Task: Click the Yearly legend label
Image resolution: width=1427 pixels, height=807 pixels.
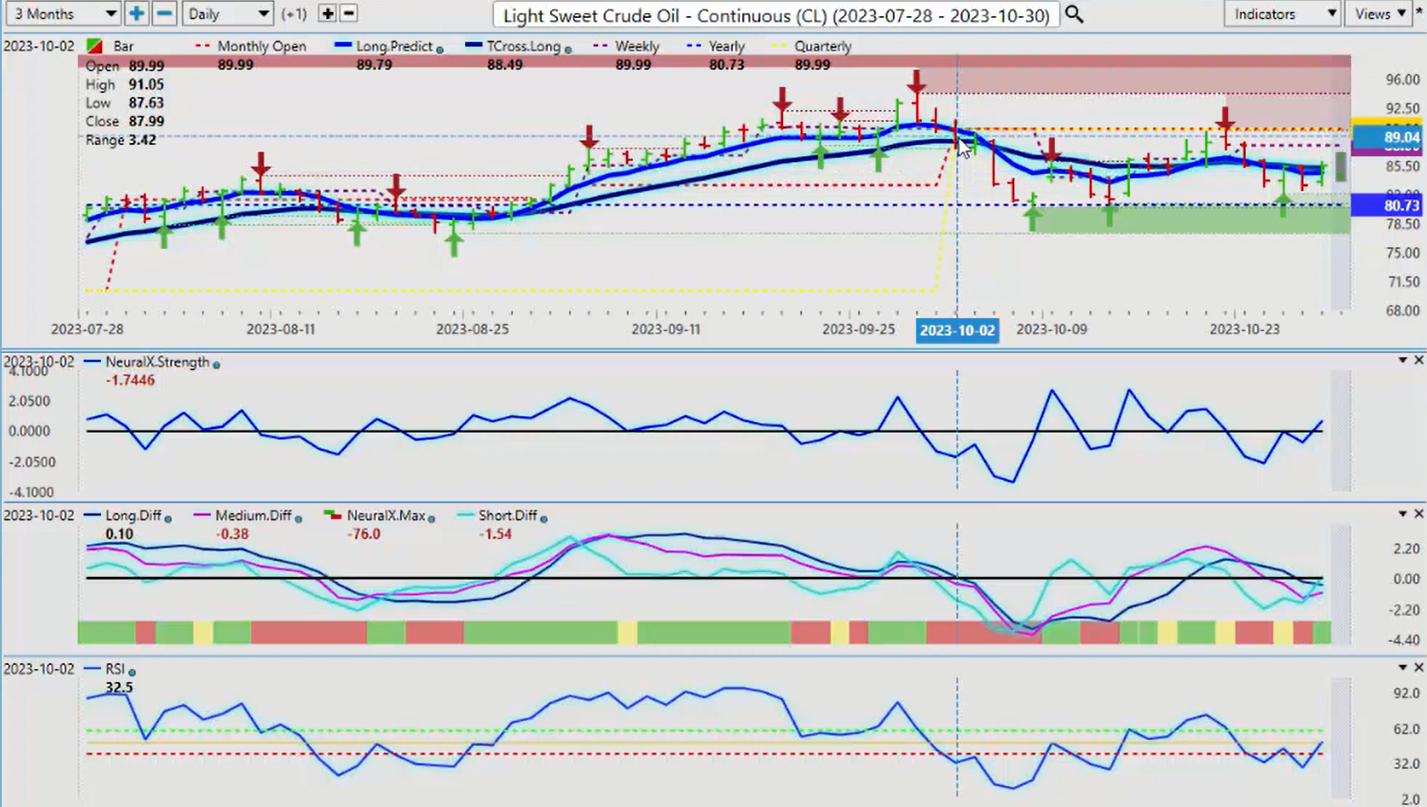Action: 726,47
